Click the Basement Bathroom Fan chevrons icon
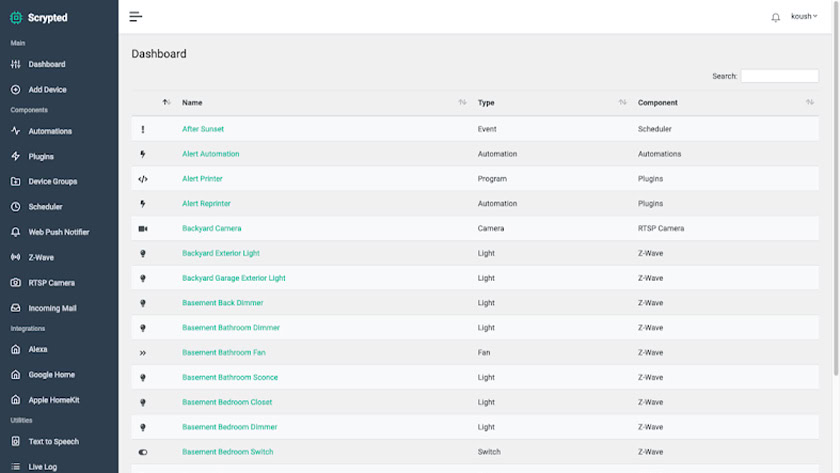This screenshot has width=840, height=473. [142, 353]
